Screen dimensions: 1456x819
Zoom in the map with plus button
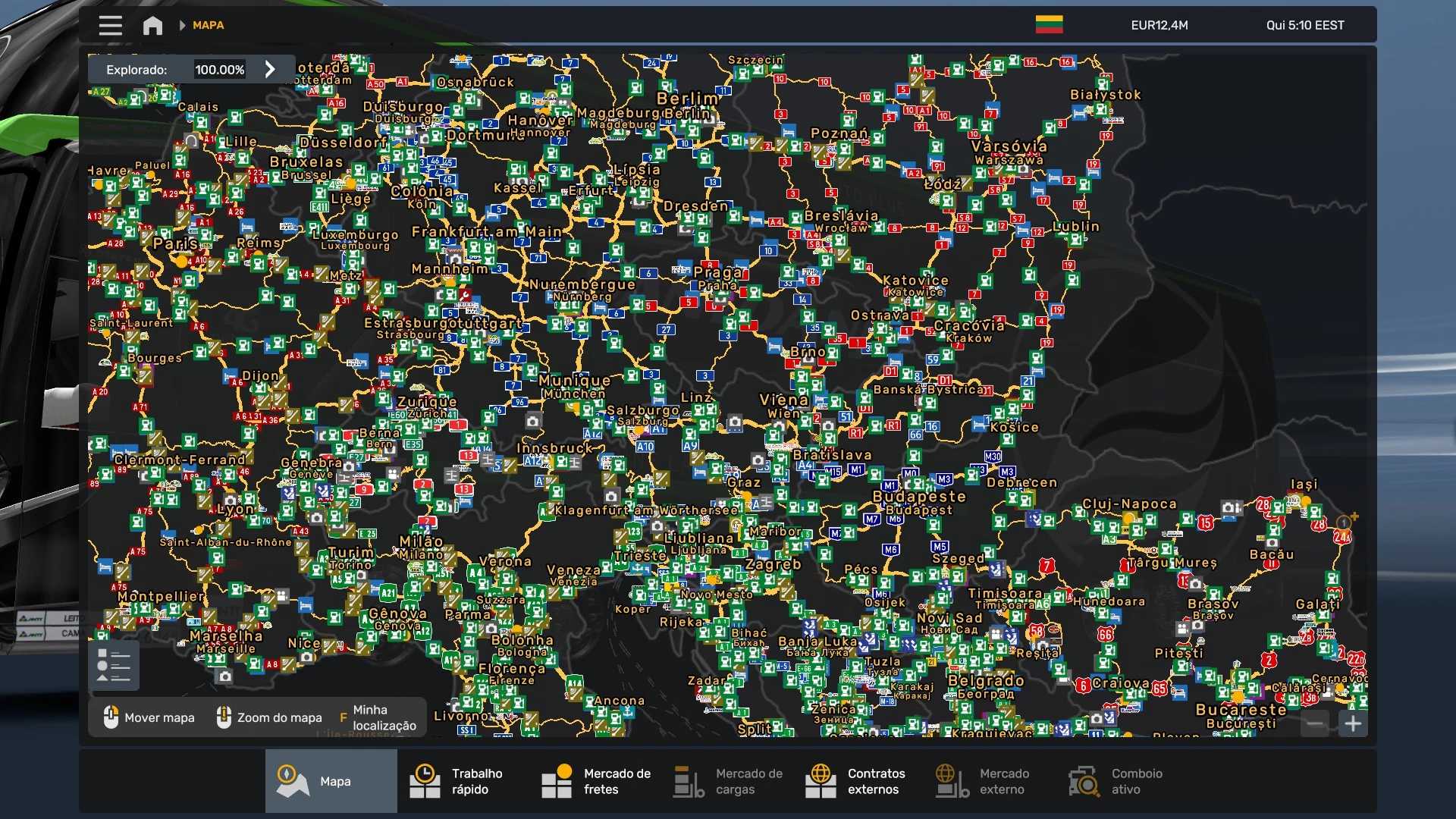pos(1353,723)
